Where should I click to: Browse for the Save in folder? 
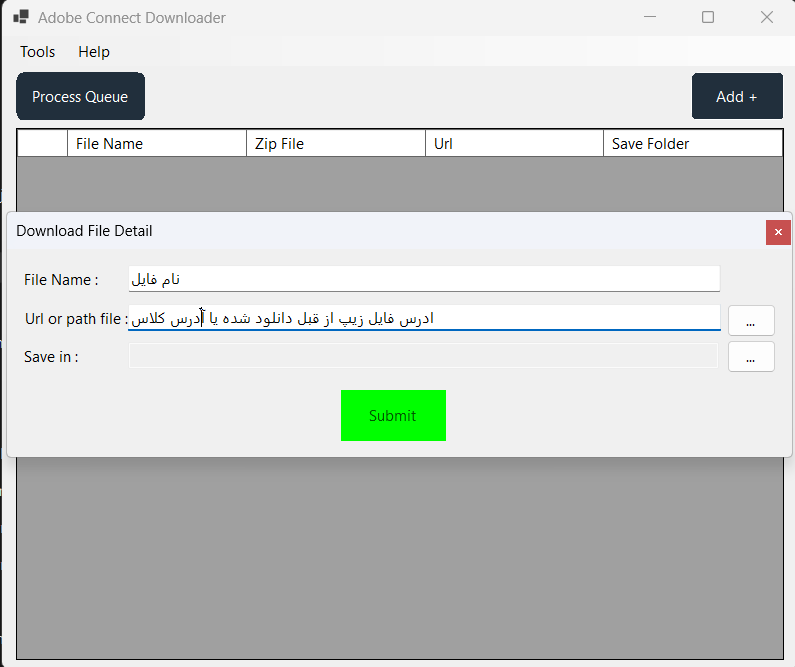pyautogui.click(x=751, y=357)
